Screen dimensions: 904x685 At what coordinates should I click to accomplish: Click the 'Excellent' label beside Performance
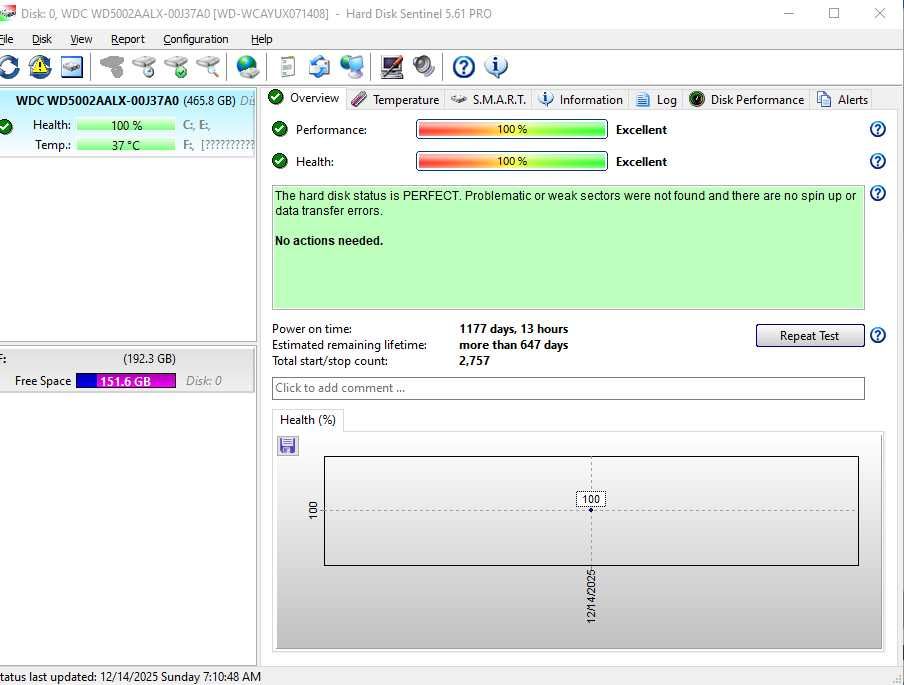pos(641,130)
